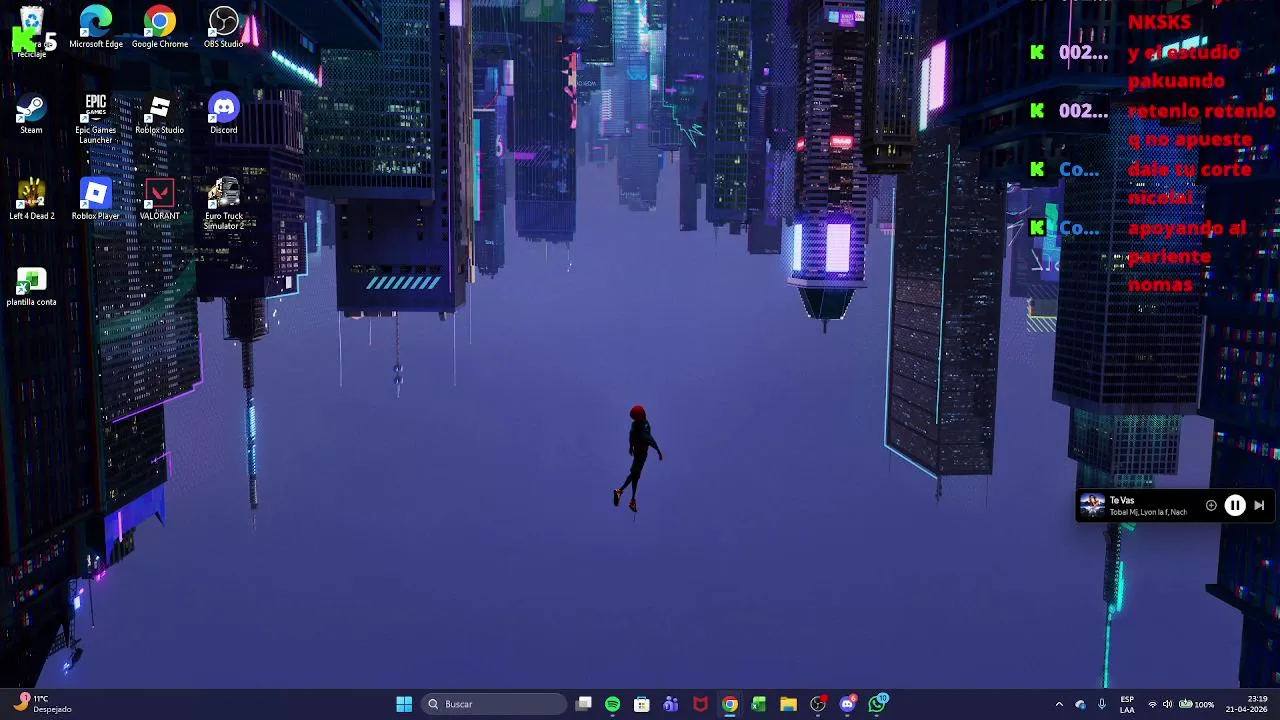
Task: Open OBS Studio desktop shortcut
Action: [224, 27]
